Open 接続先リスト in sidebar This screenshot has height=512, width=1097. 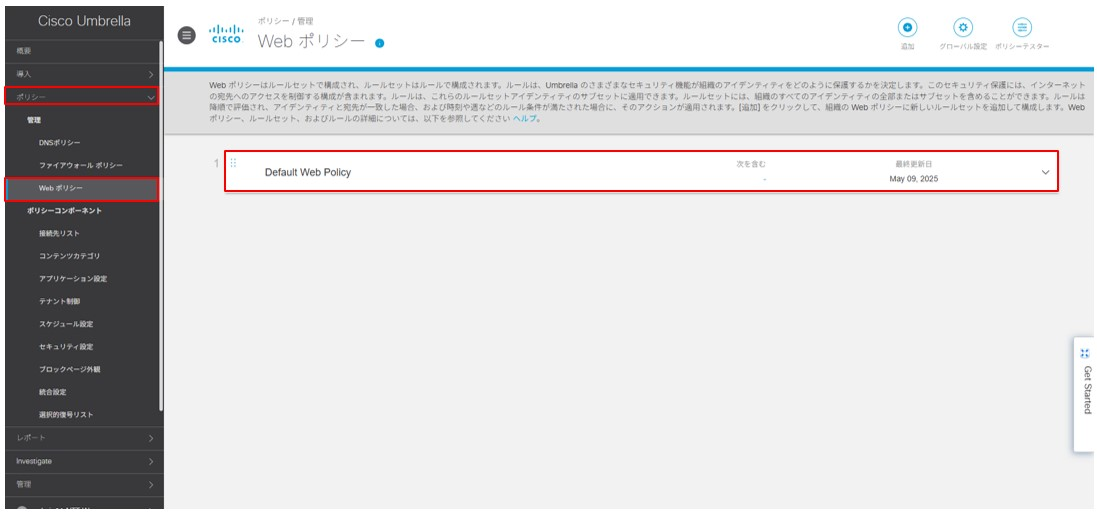pyautogui.click(x=59, y=233)
